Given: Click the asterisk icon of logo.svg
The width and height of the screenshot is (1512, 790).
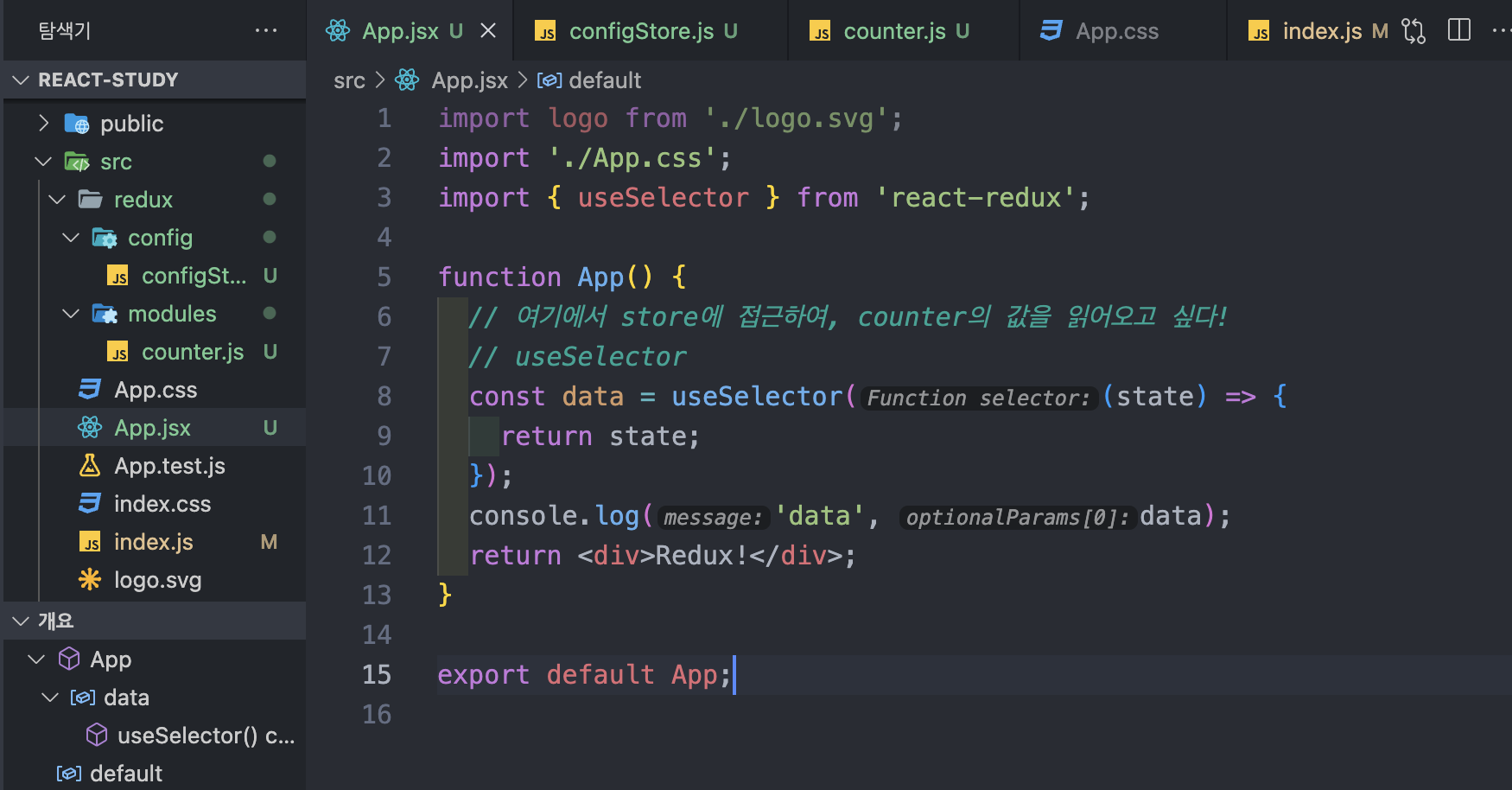Looking at the screenshot, I should point(90,579).
